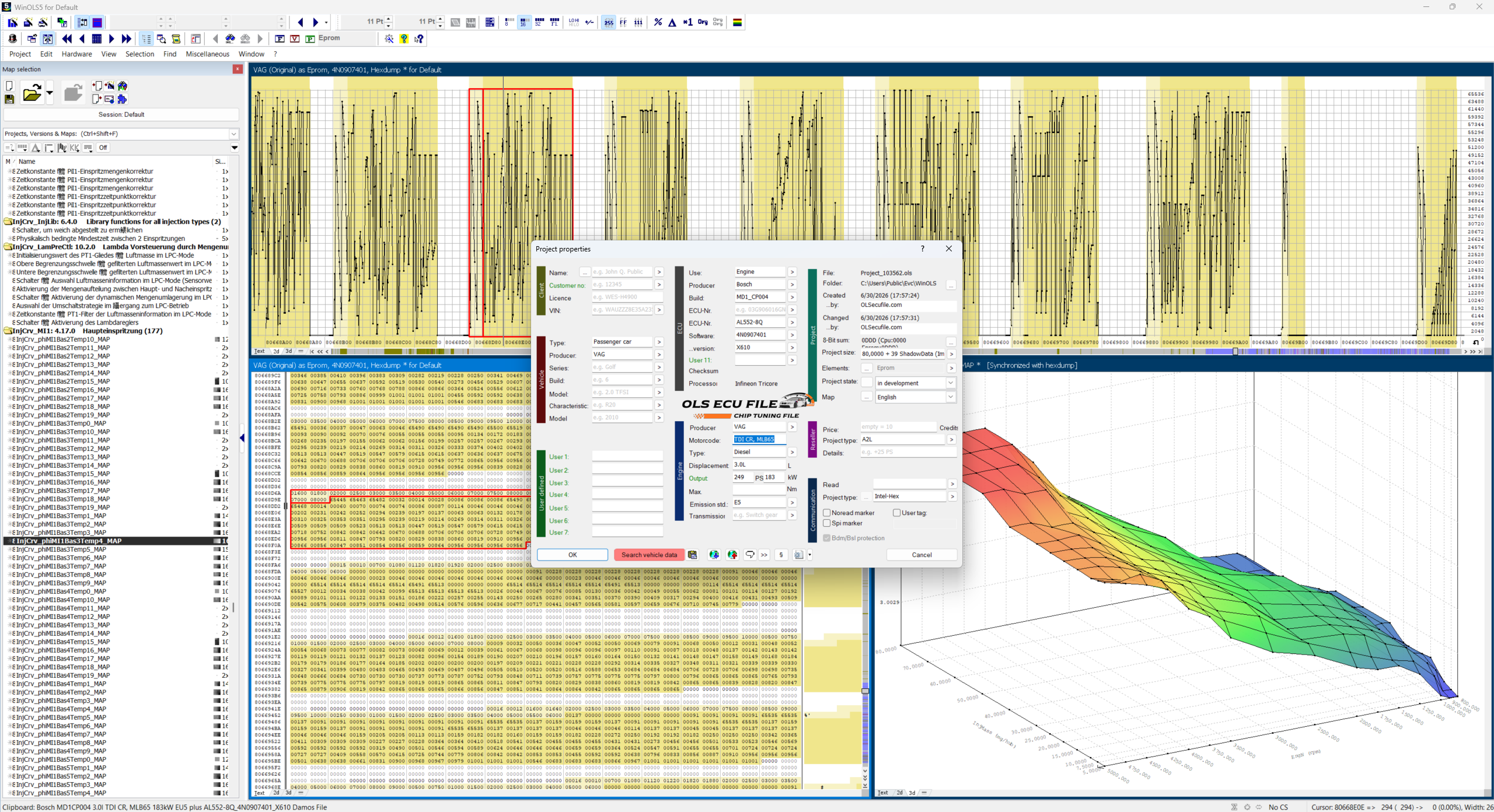
Task: Click the paragraph sign icon in dialog
Action: [x=781, y=555]
